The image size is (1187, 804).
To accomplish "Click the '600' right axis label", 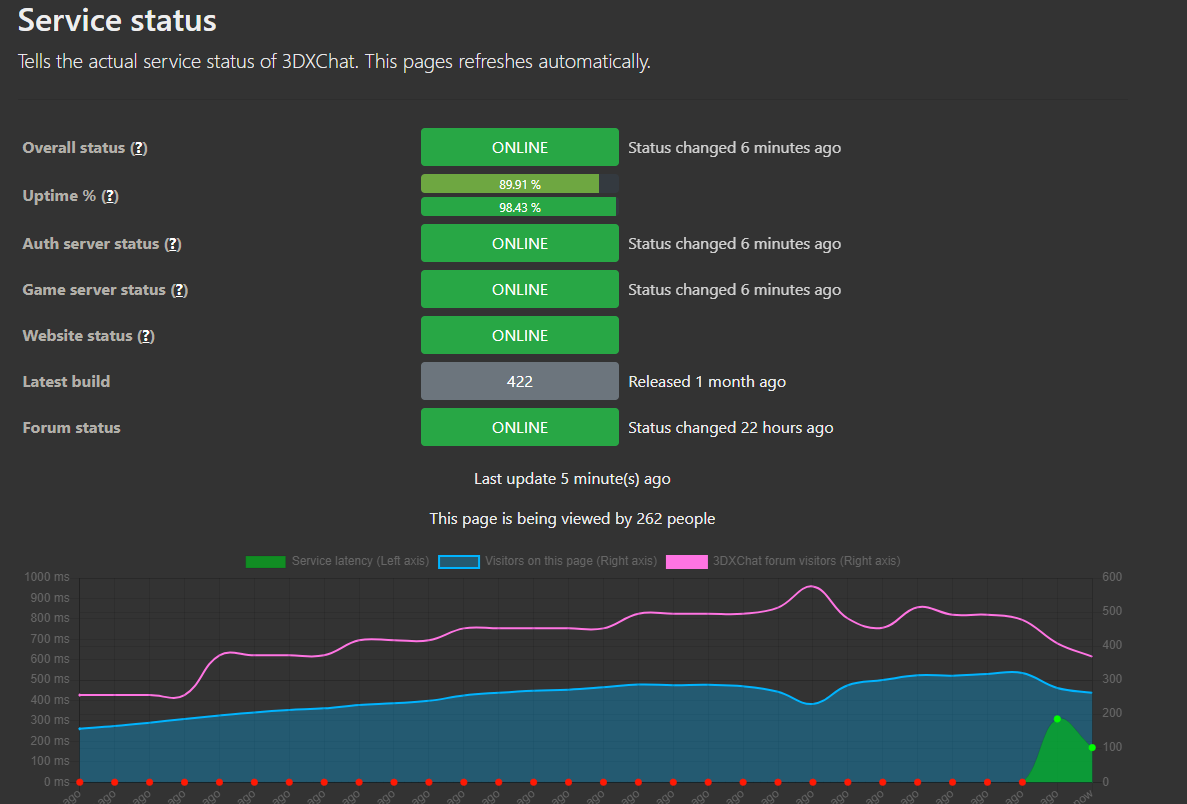I will click(x=1112, y=577).
